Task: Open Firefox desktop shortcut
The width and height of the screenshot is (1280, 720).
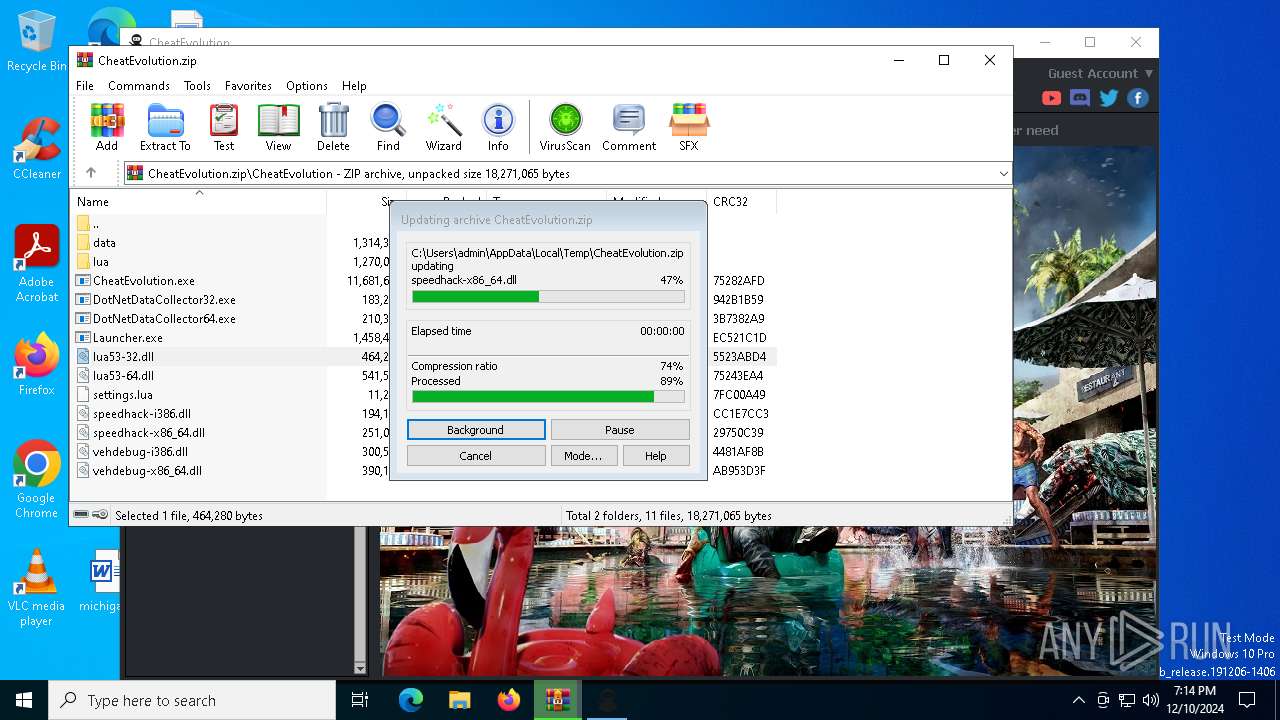Action: click(x=36, y=364)
